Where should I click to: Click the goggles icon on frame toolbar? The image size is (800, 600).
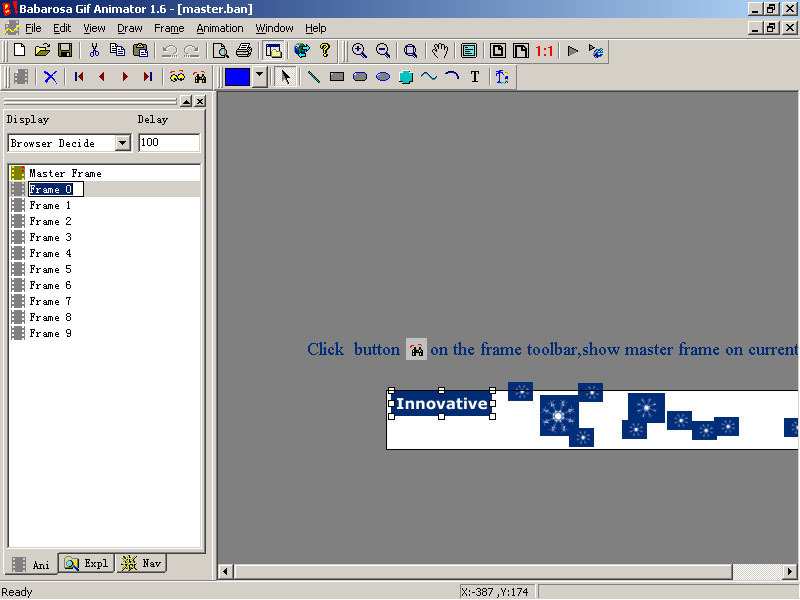[177, 77]
